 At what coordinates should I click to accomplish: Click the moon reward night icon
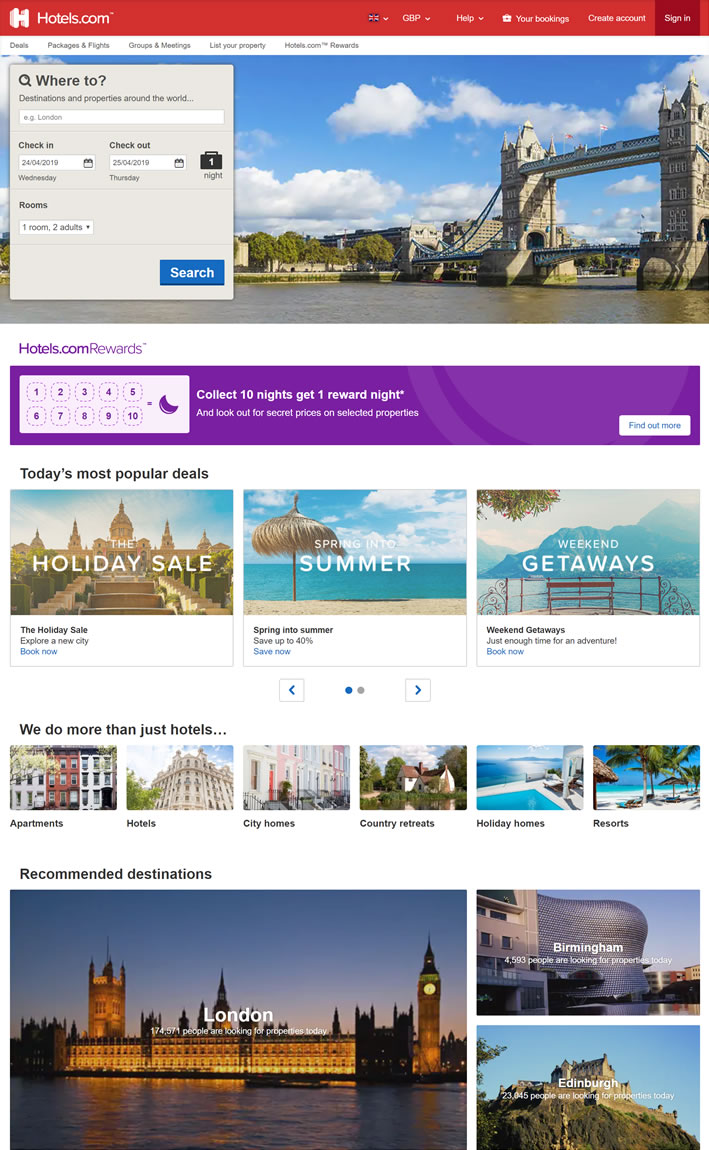(169, 404)
